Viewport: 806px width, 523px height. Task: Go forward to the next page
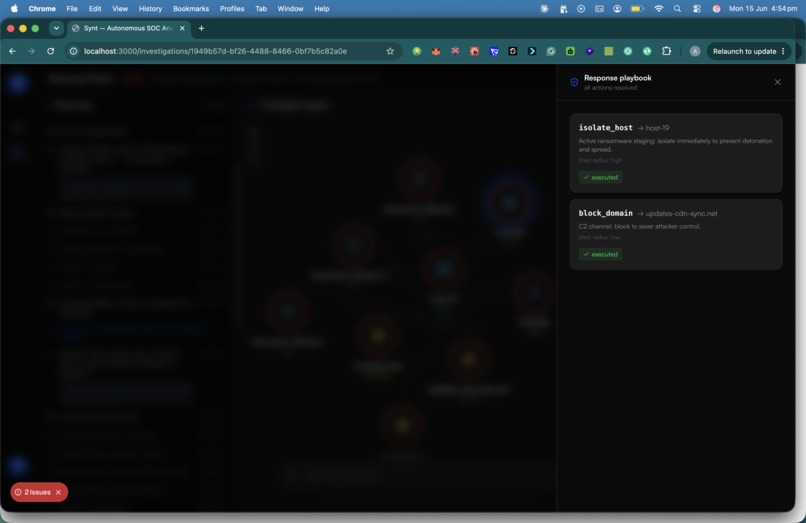31,51
